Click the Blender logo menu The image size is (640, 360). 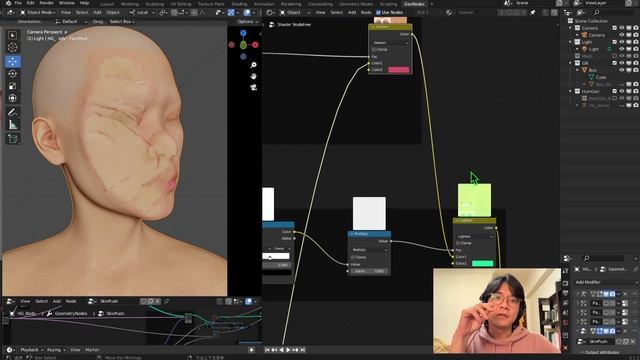[8, 3]
